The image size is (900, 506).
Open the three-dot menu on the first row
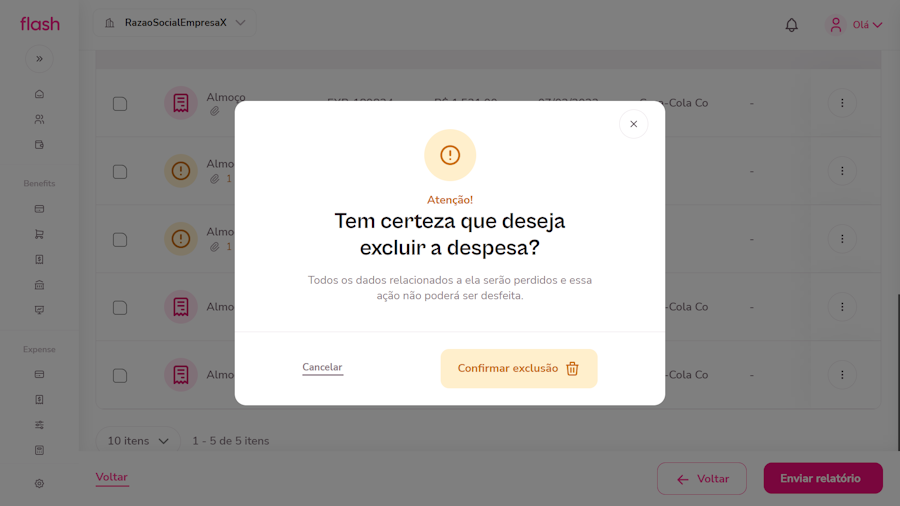tap(842, 103)
